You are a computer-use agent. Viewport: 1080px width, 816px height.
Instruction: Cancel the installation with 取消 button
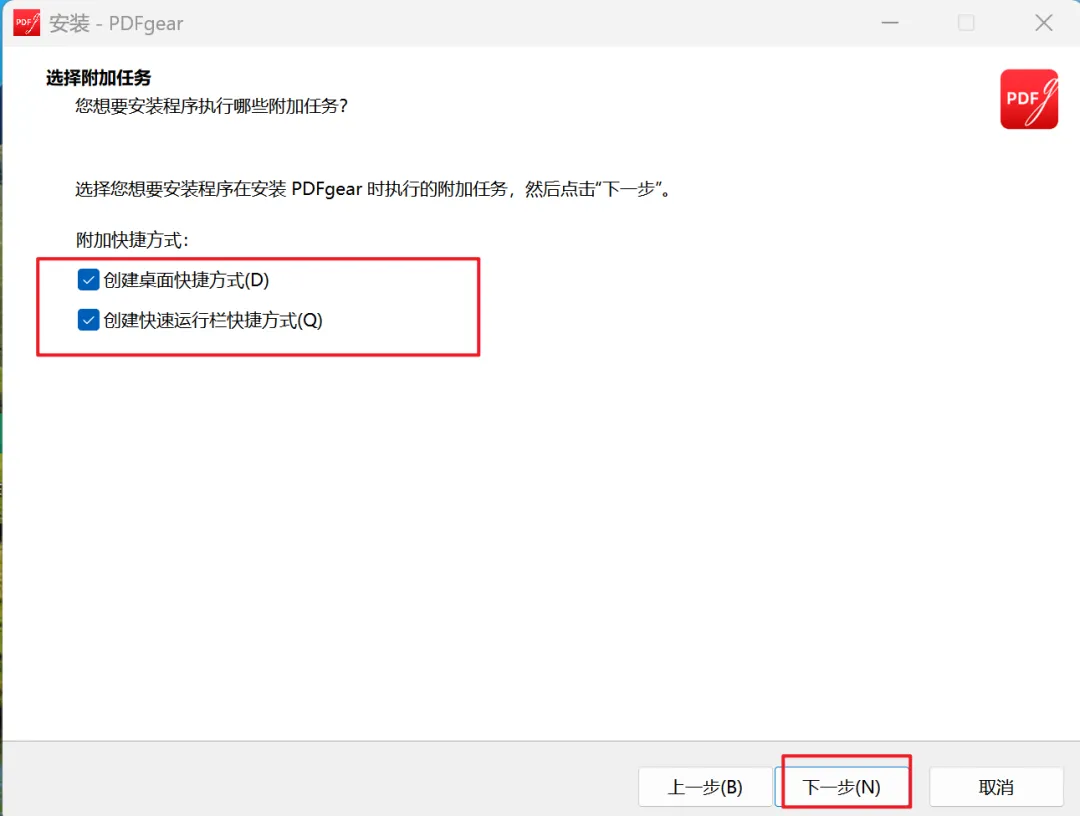[x=996, y=786]
